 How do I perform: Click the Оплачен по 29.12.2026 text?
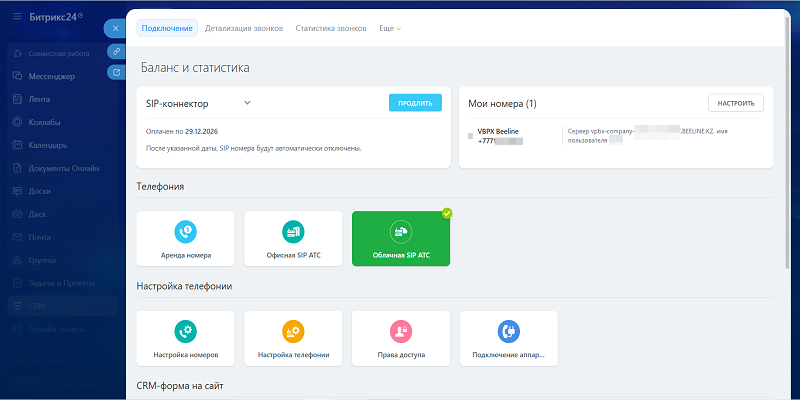click(x=182, y=131)
